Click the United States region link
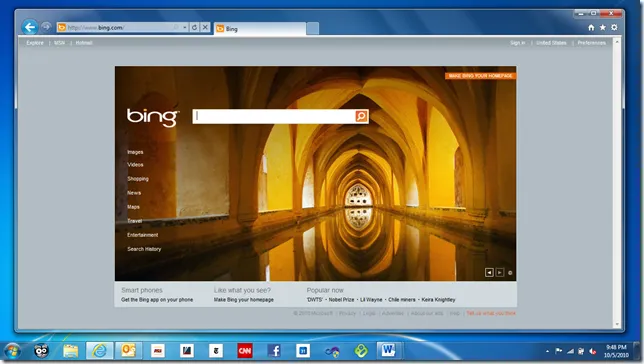 click(551, 43)
